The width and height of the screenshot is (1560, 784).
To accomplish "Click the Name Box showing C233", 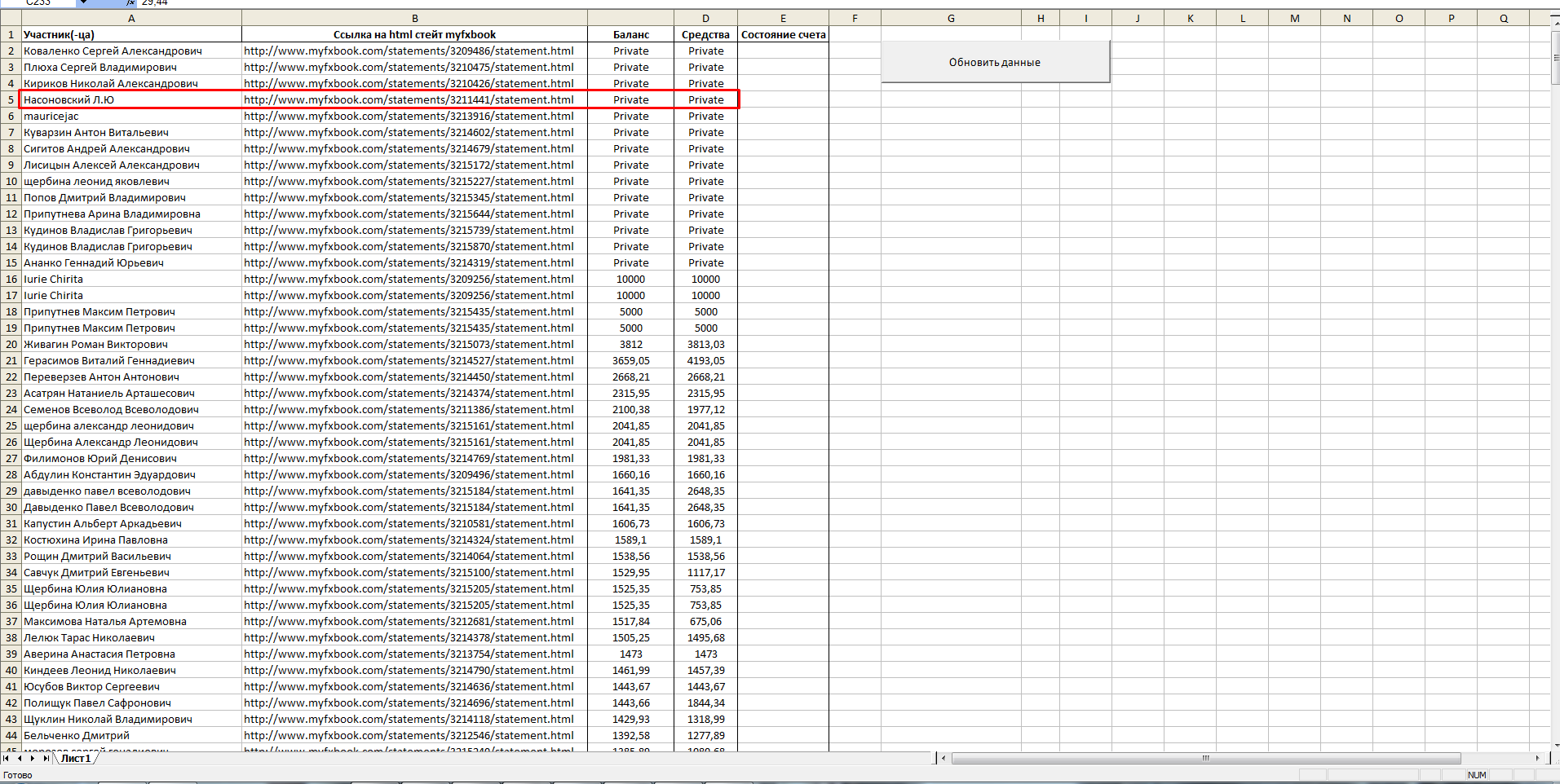I will click(38, 3).
